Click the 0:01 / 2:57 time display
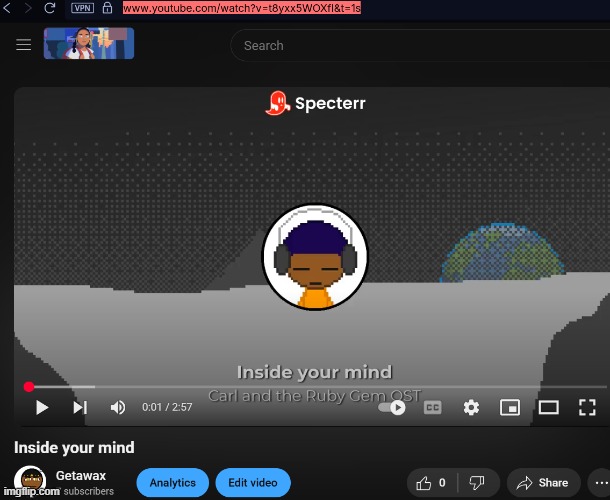Screen dimensions: 610x500 click(x=167, y=407)
